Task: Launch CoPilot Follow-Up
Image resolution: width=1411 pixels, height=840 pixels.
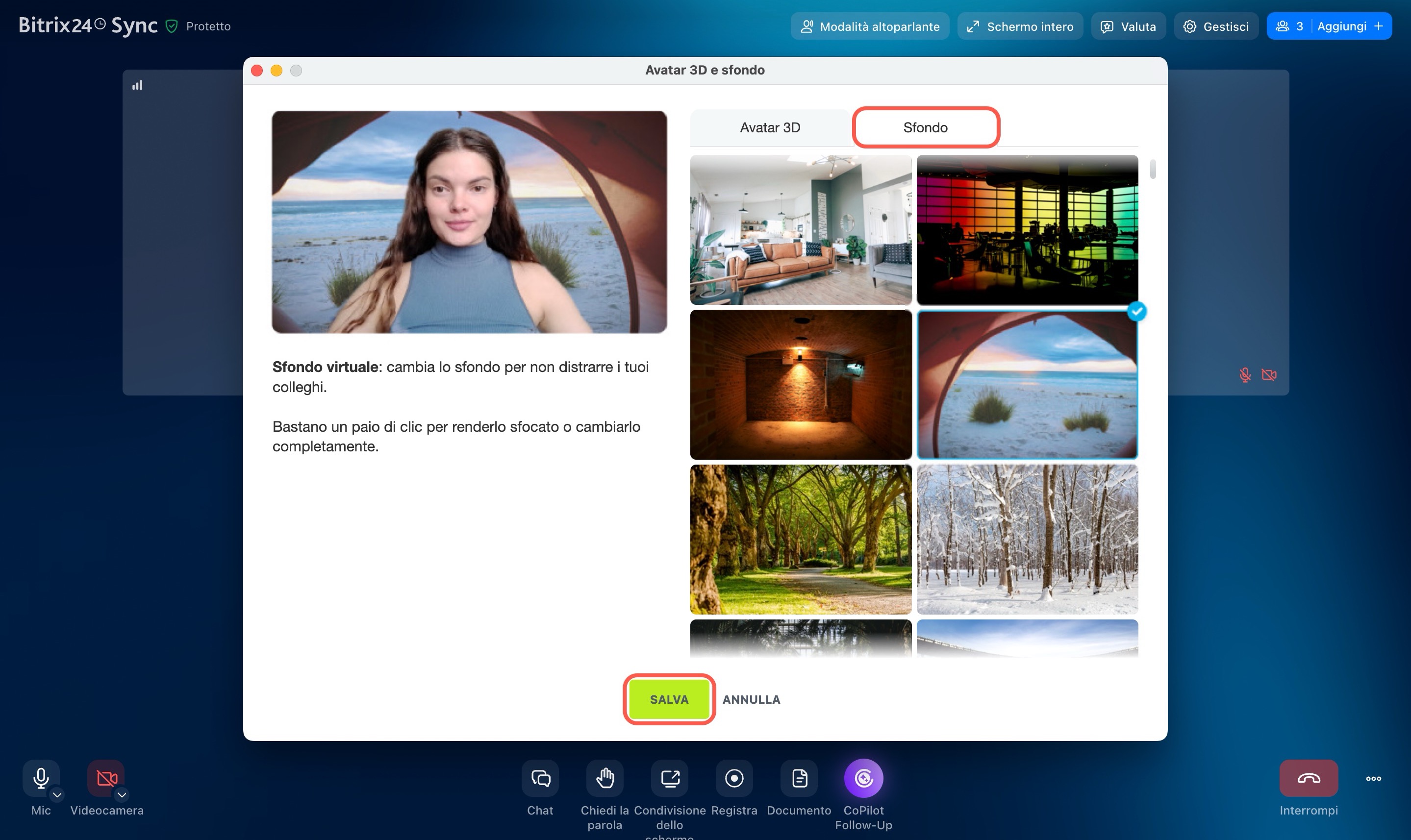Action: (x=863, y=778)
